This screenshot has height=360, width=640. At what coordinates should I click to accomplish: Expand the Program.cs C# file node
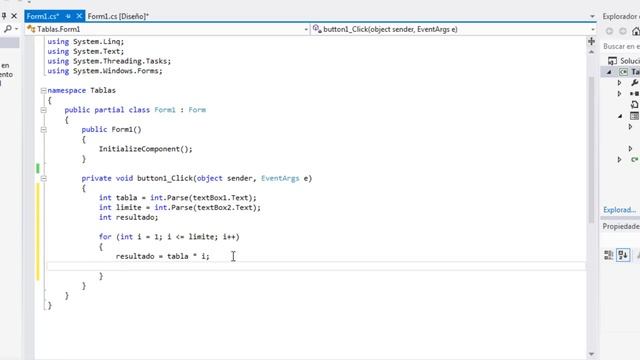620,160
